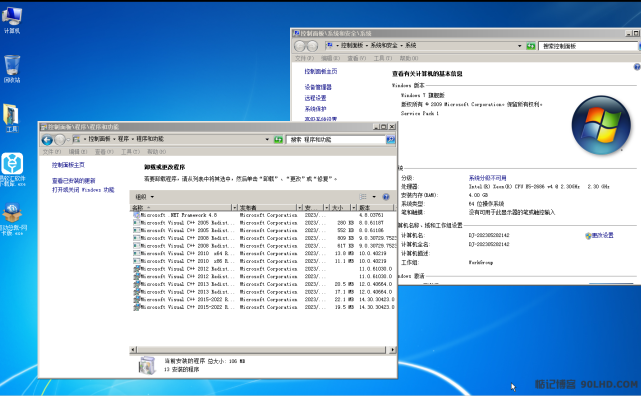Click the WorkGroup workgroup value

(481, 262)
